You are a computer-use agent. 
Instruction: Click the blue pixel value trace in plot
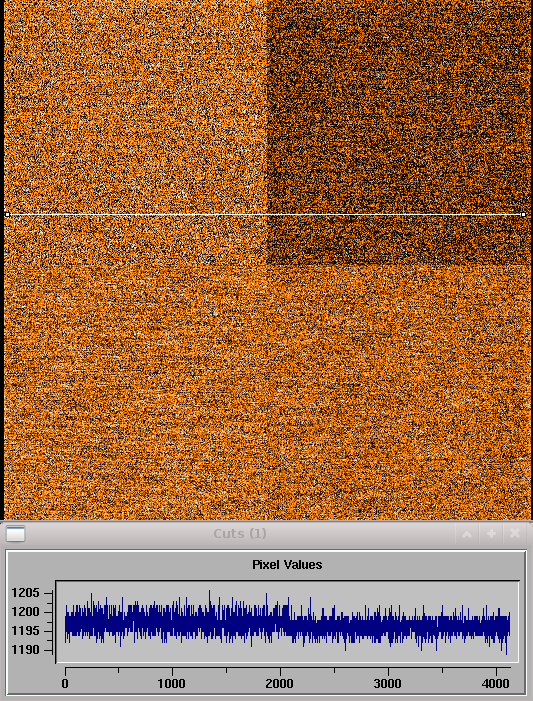[x=287, y=625]
